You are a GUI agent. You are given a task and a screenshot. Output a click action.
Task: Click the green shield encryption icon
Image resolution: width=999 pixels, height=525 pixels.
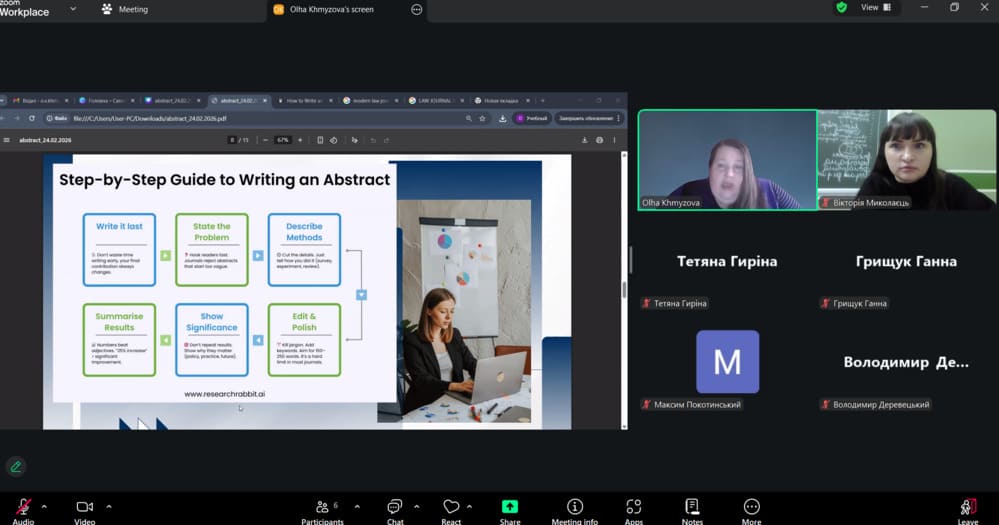click(842, 7)
